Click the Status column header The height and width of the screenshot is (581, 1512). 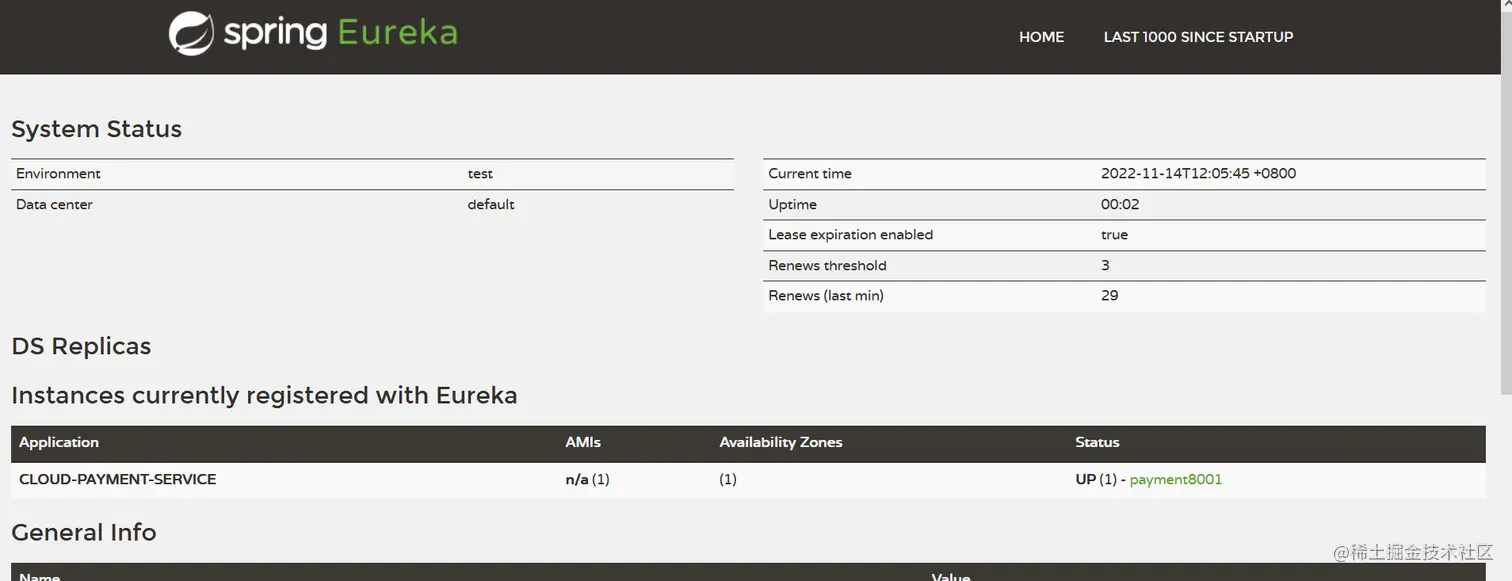pos(1097,442)
